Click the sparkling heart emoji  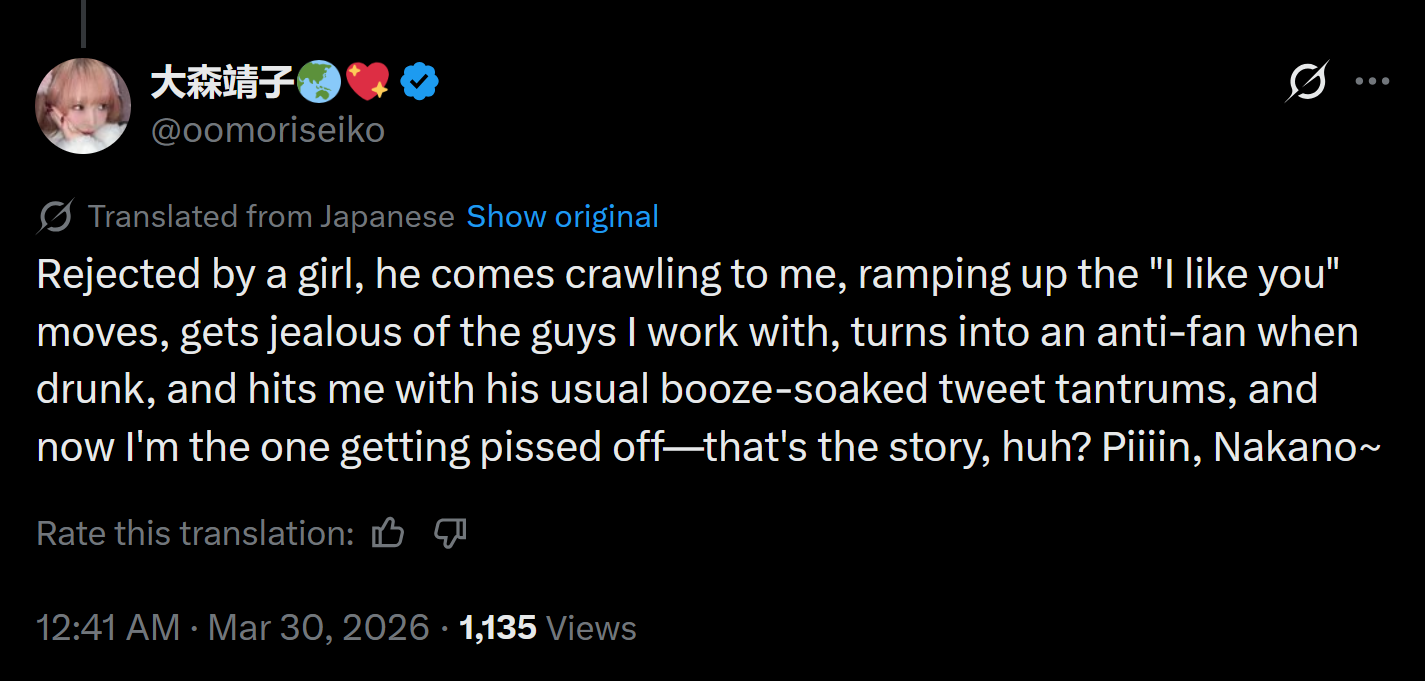tap(369, 83)
